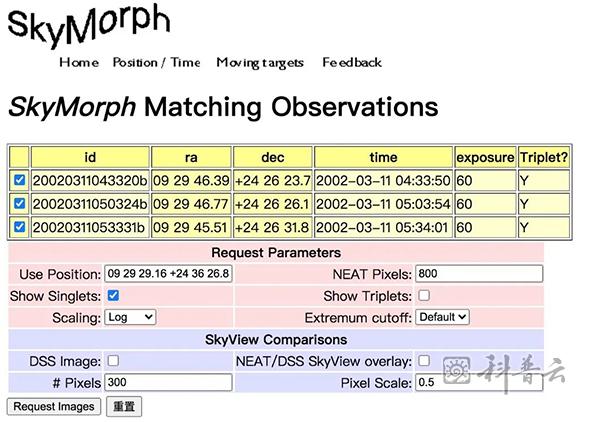Open the Scaling dropdown set to Log
The height and width of the screenshot is (422, 600).
(x=130, y=317)
